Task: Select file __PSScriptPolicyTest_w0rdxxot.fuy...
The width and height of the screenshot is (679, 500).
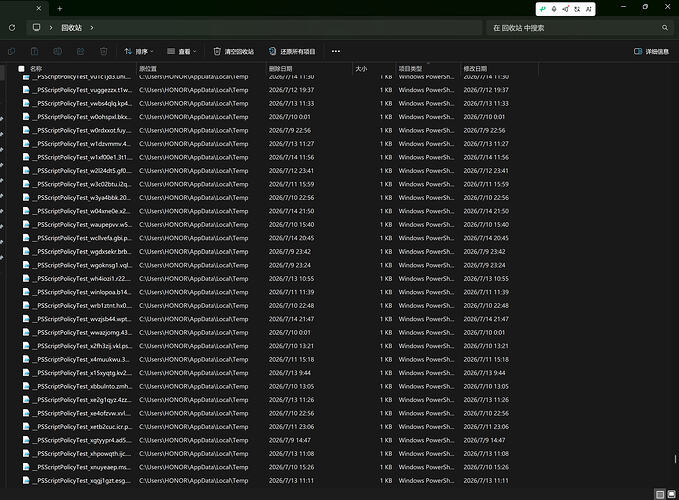Action: coord(84,130)
